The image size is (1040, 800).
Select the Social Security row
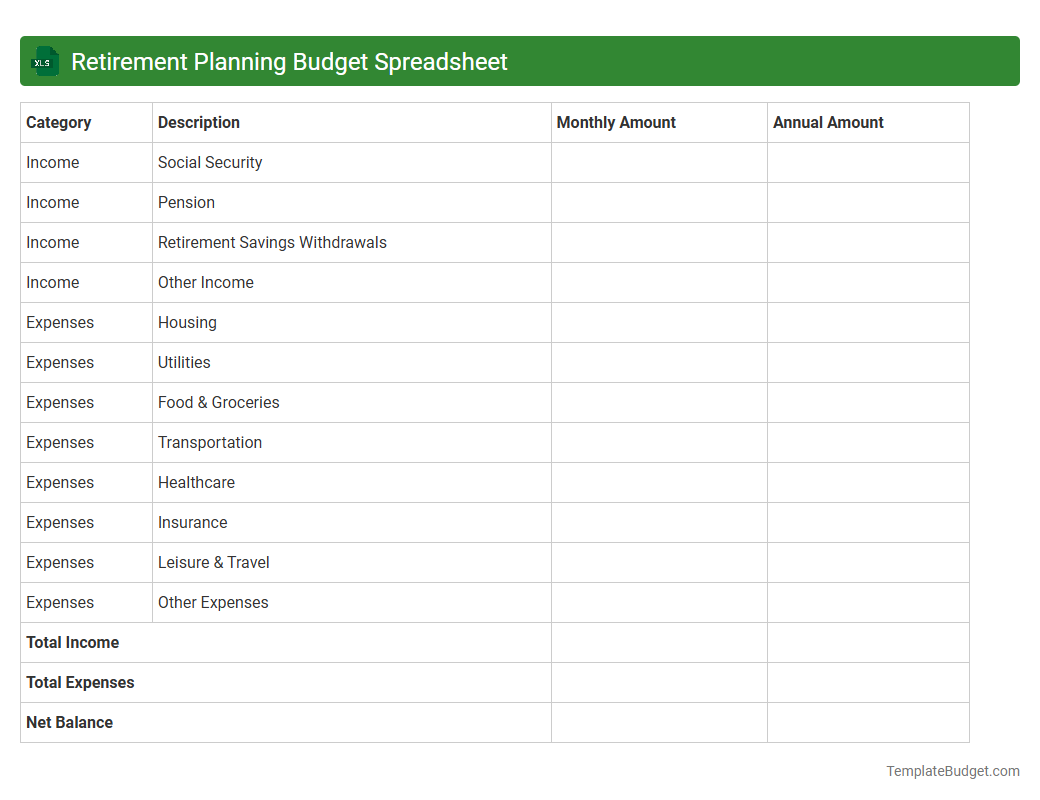click(210, 162)
